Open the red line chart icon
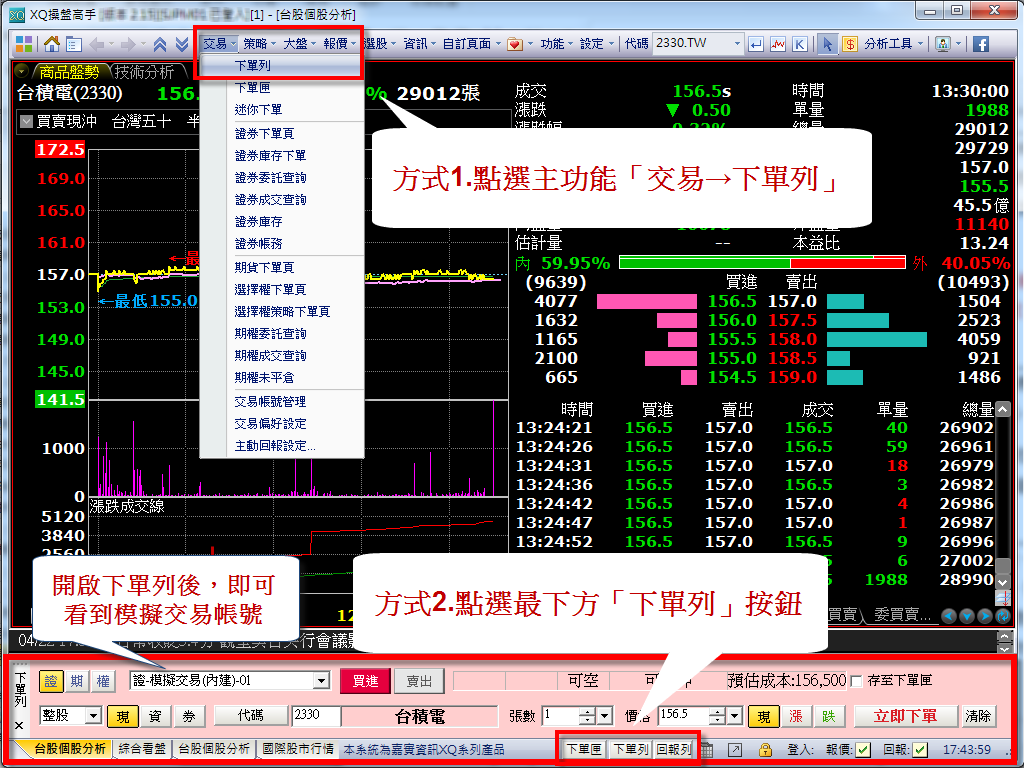This screenshot has width=1024, height=768. pos(778,44)
